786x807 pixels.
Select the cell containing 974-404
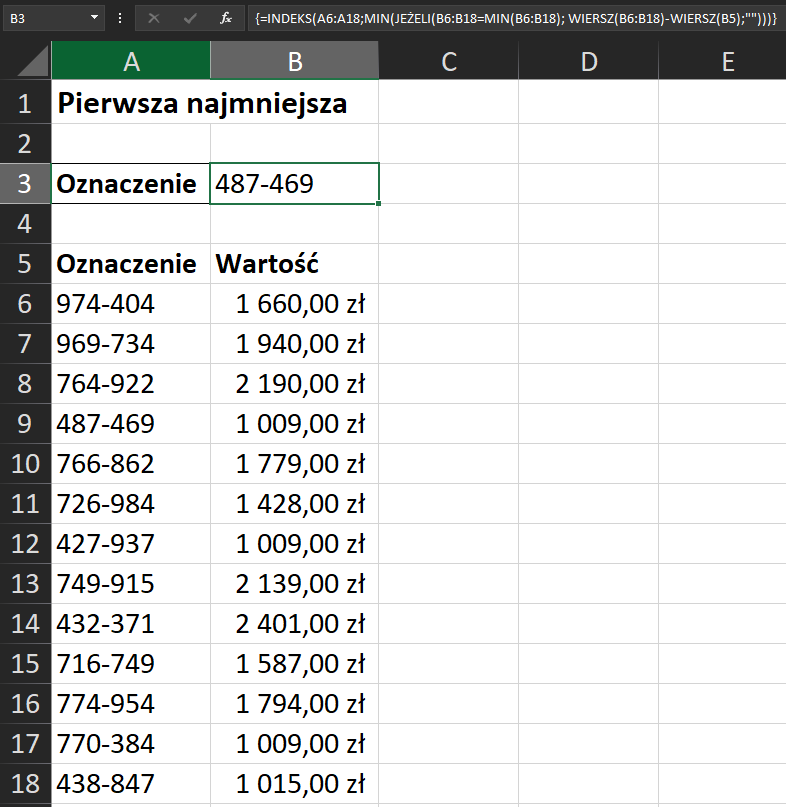[x=131, y=304]
